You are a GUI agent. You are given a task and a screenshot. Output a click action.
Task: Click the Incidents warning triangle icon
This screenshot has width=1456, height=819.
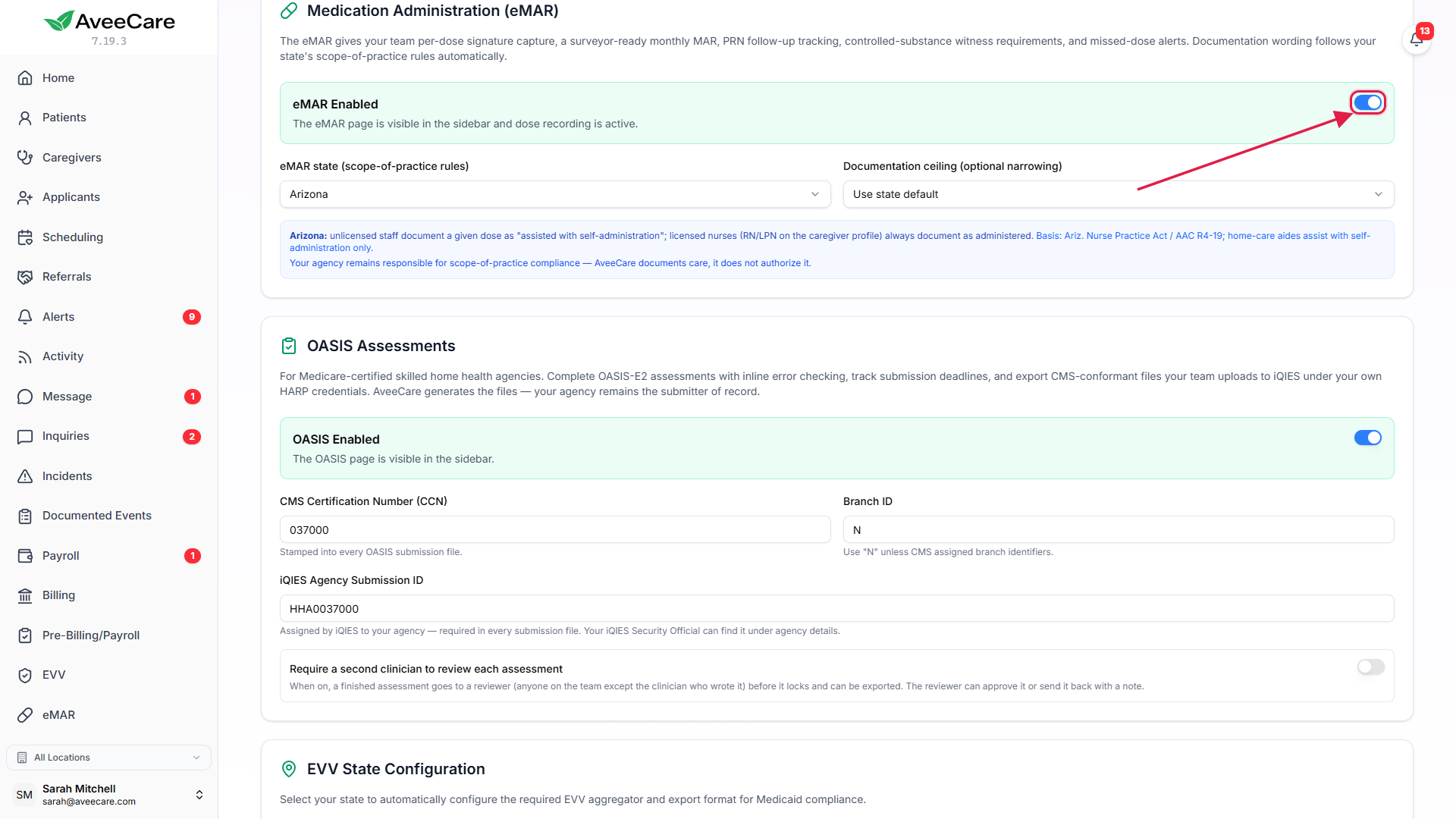(25, 476)
